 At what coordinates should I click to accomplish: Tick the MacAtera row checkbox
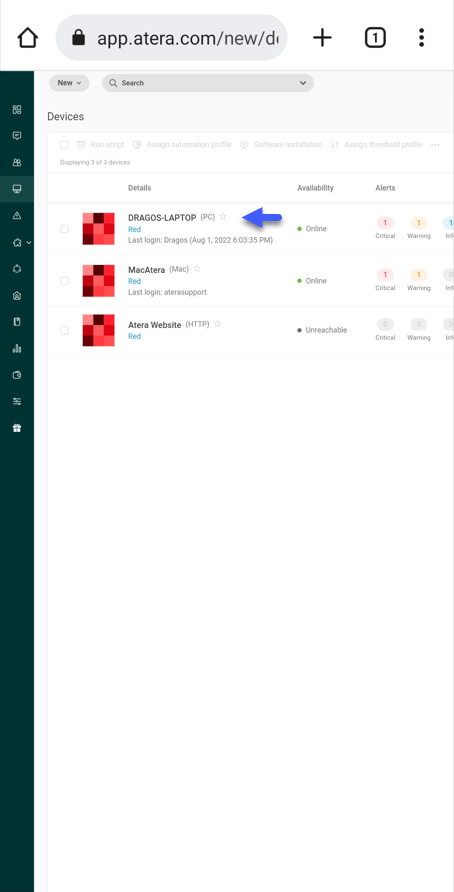[x=64, y=280]
